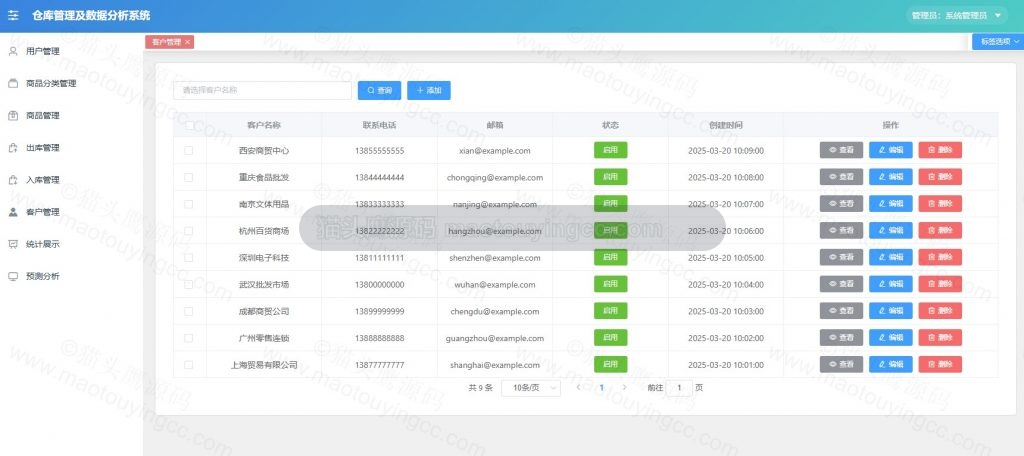Focus the 前往 page jump input
Image resolution: width=1024 pixels, height=456 pixels.
[680, 387]
